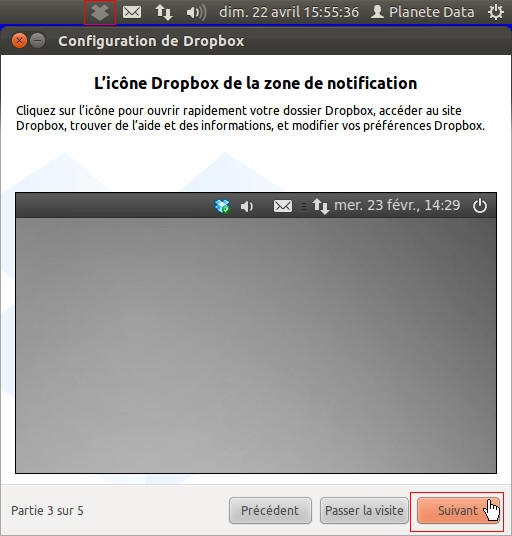Screen dimensions: 512x536
Task: Click the mer. 23 févr. date in tutorial image
Action: click(397, 205)
